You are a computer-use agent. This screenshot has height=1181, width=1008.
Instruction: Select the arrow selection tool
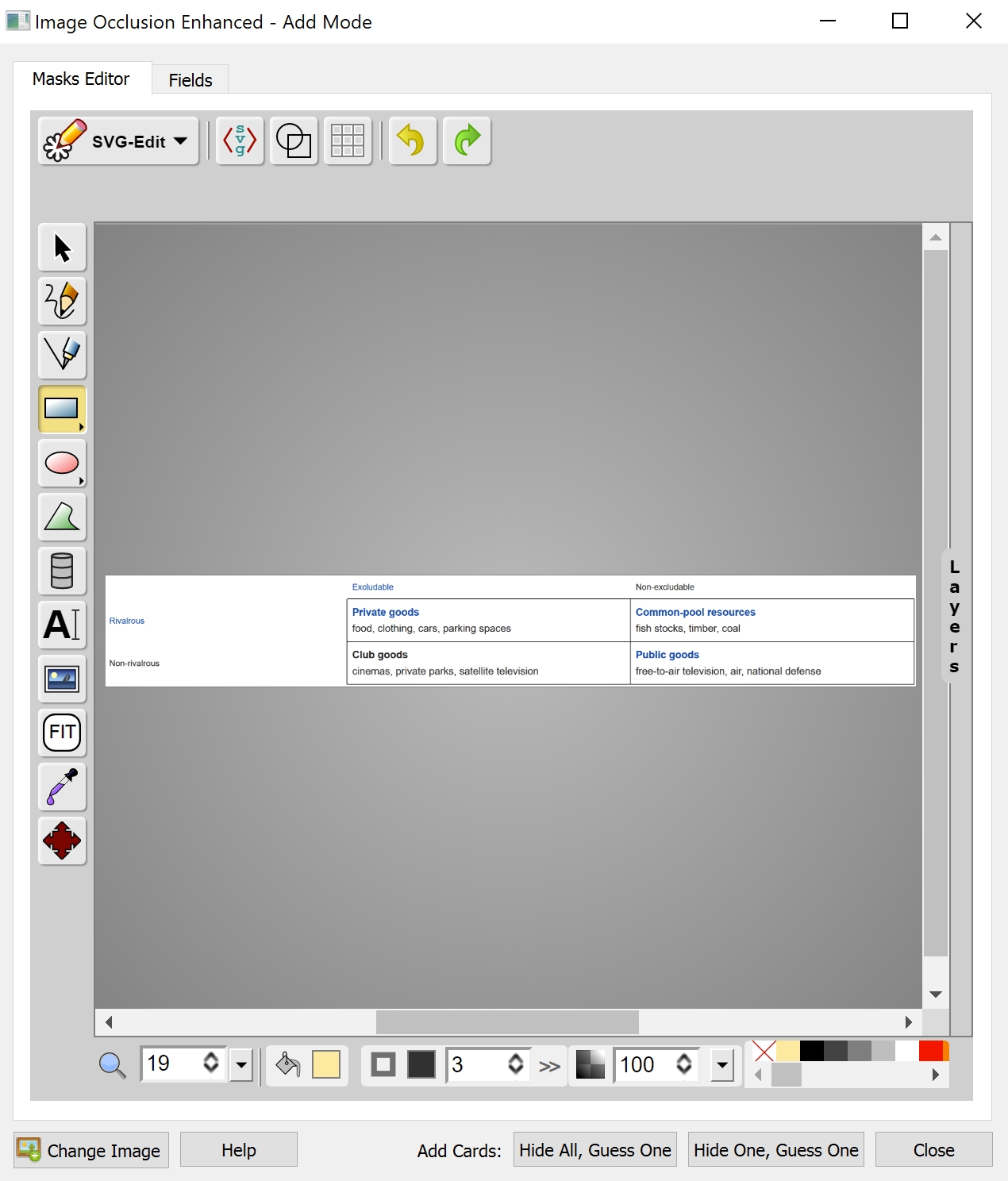coord(61,247)
